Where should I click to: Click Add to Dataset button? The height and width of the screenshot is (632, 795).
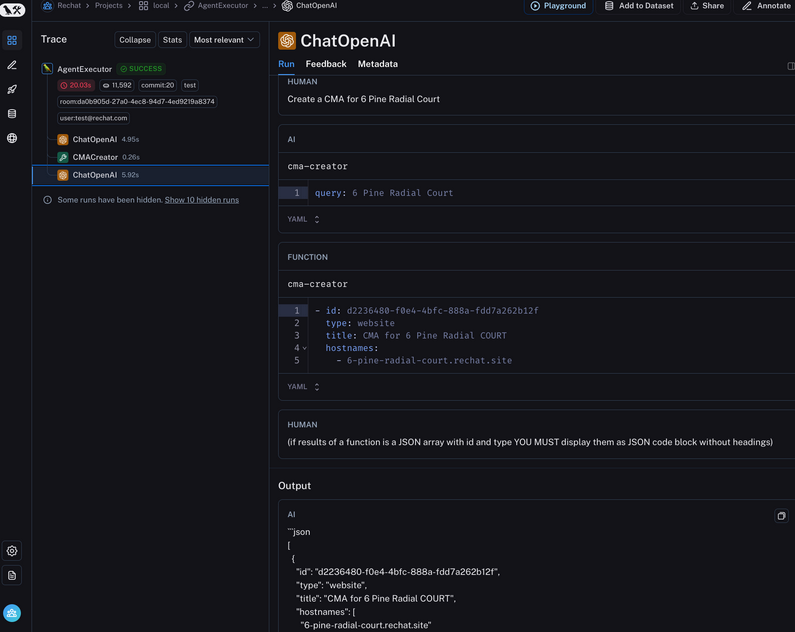(639, 6)
